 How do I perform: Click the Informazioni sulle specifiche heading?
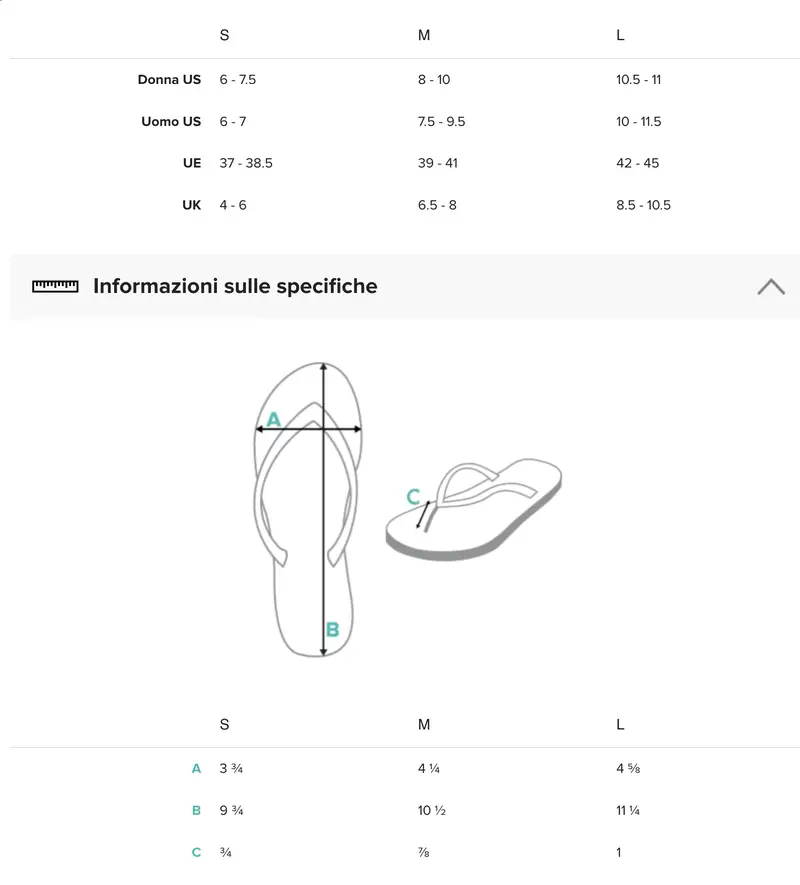coord(235,286)
